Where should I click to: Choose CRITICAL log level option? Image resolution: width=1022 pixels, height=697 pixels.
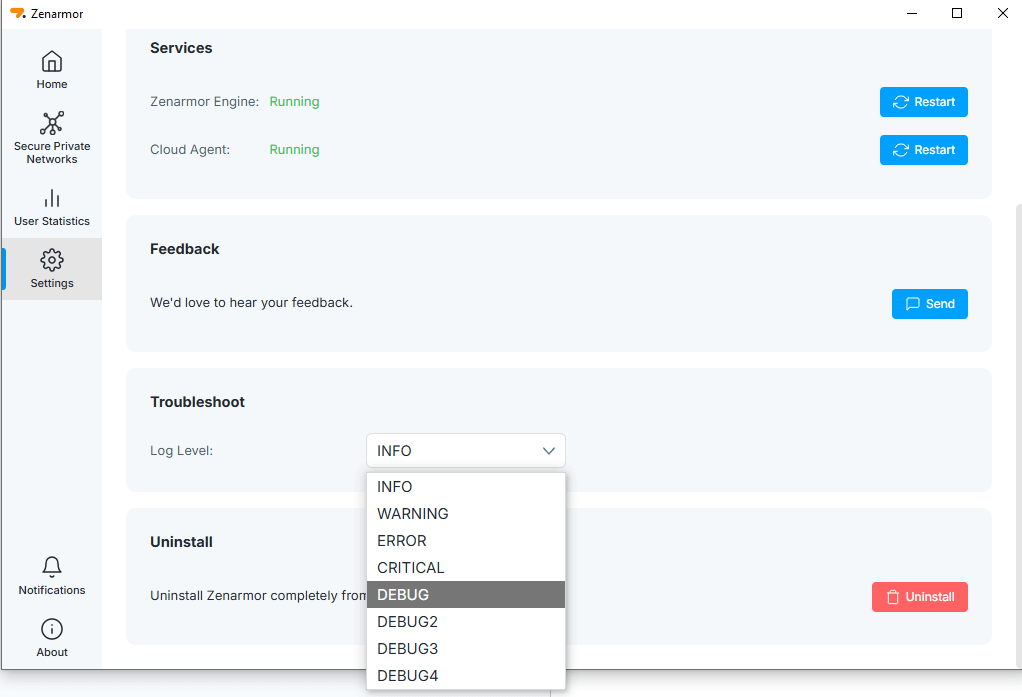465,567
